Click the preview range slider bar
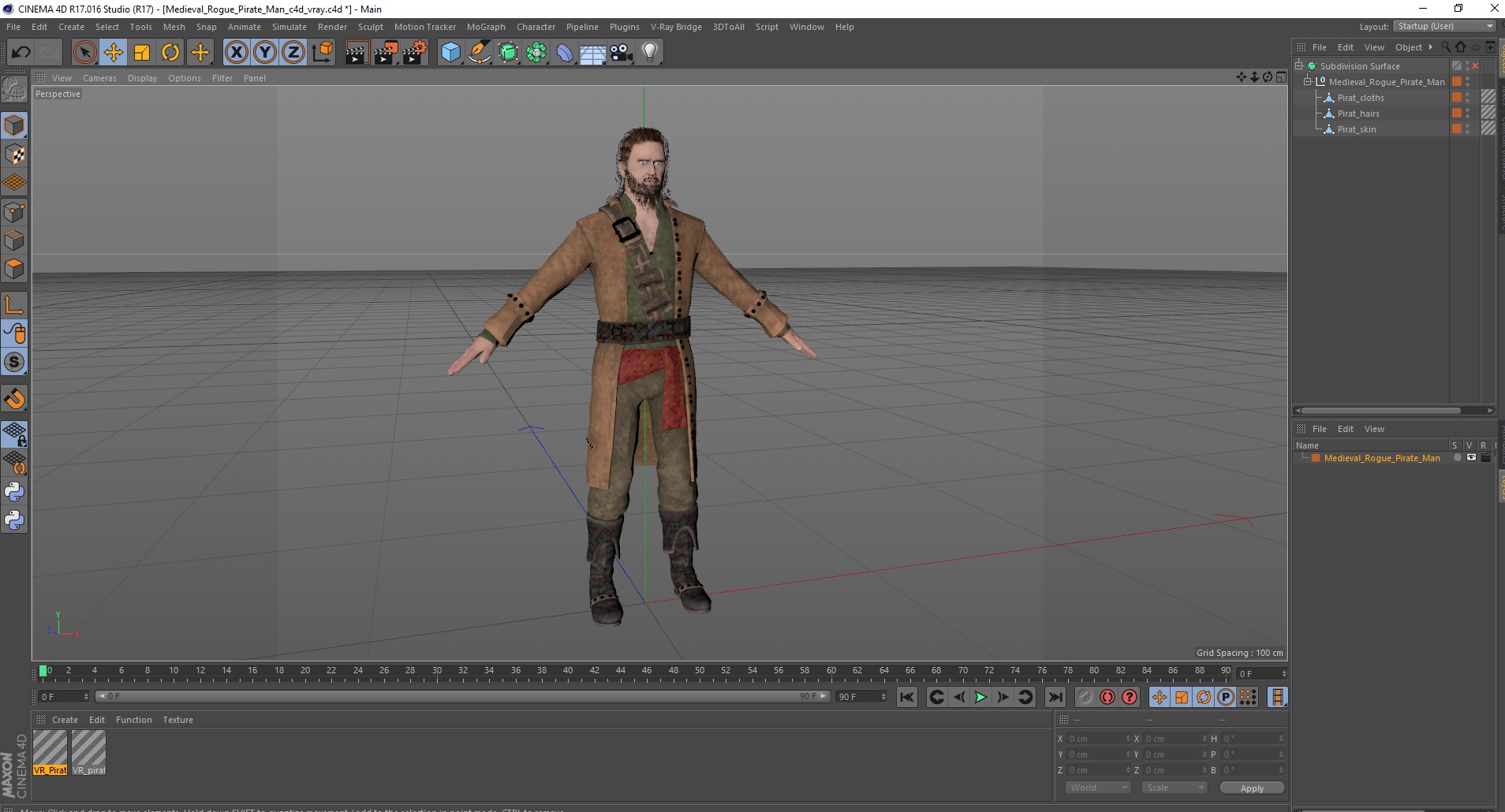Viewport: 1505px width, 812px height. tap(462, 696)
